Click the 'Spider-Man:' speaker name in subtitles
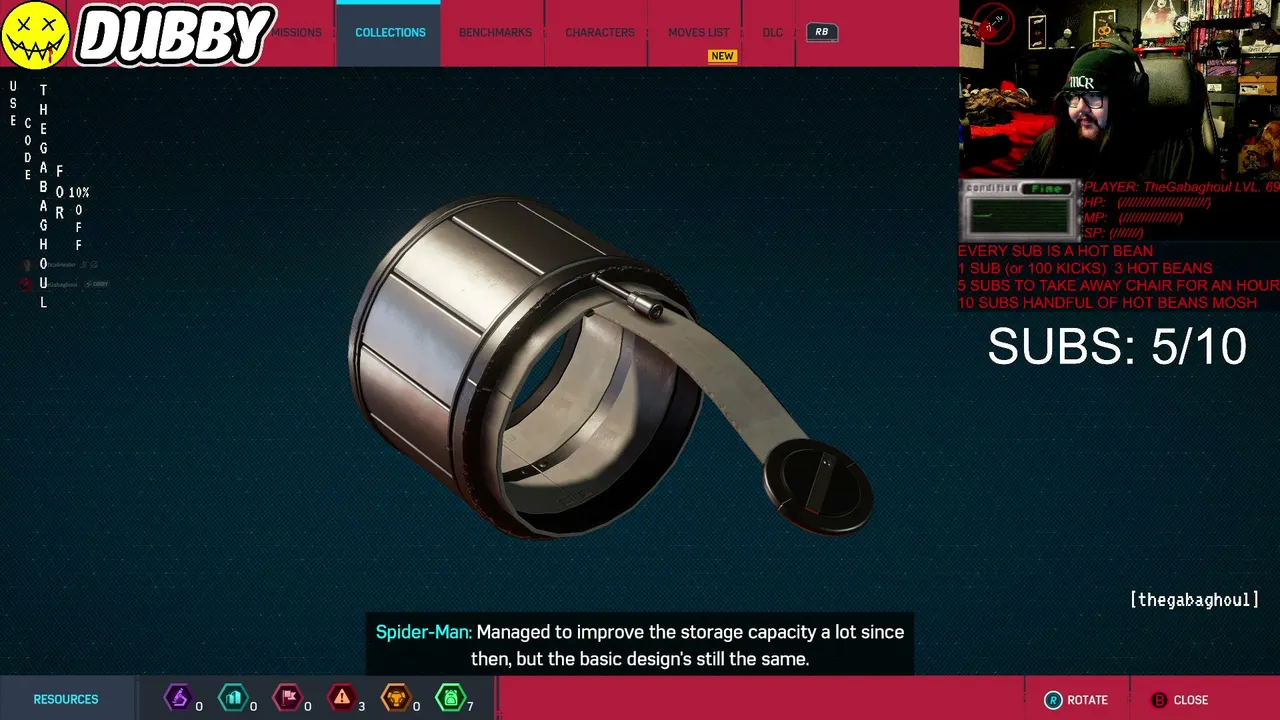 424,632
